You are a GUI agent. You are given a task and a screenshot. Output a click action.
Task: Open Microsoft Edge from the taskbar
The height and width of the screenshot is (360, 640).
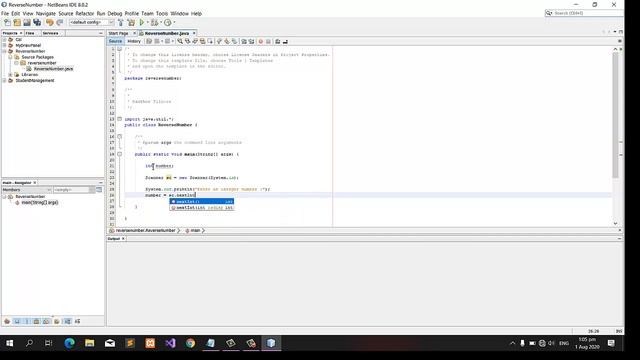(69, 343)
